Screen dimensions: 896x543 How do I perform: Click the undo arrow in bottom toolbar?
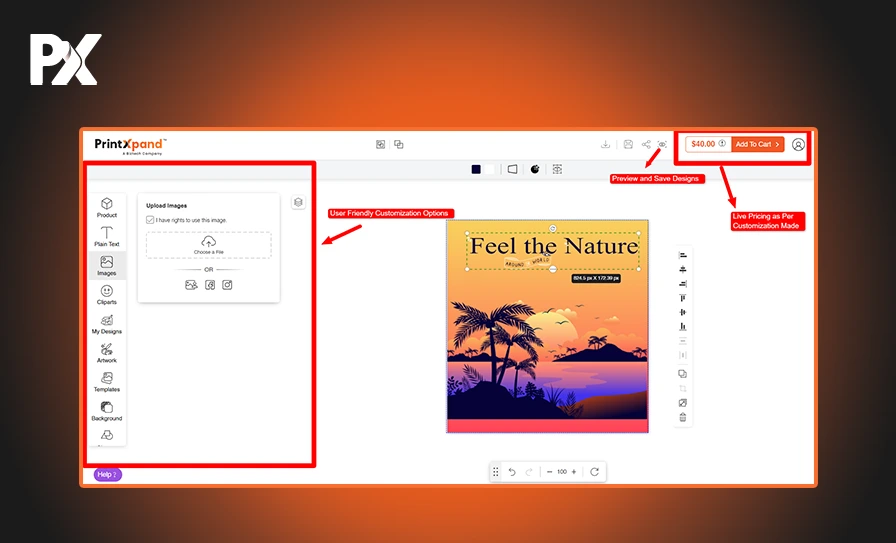(x=512, y=471)
